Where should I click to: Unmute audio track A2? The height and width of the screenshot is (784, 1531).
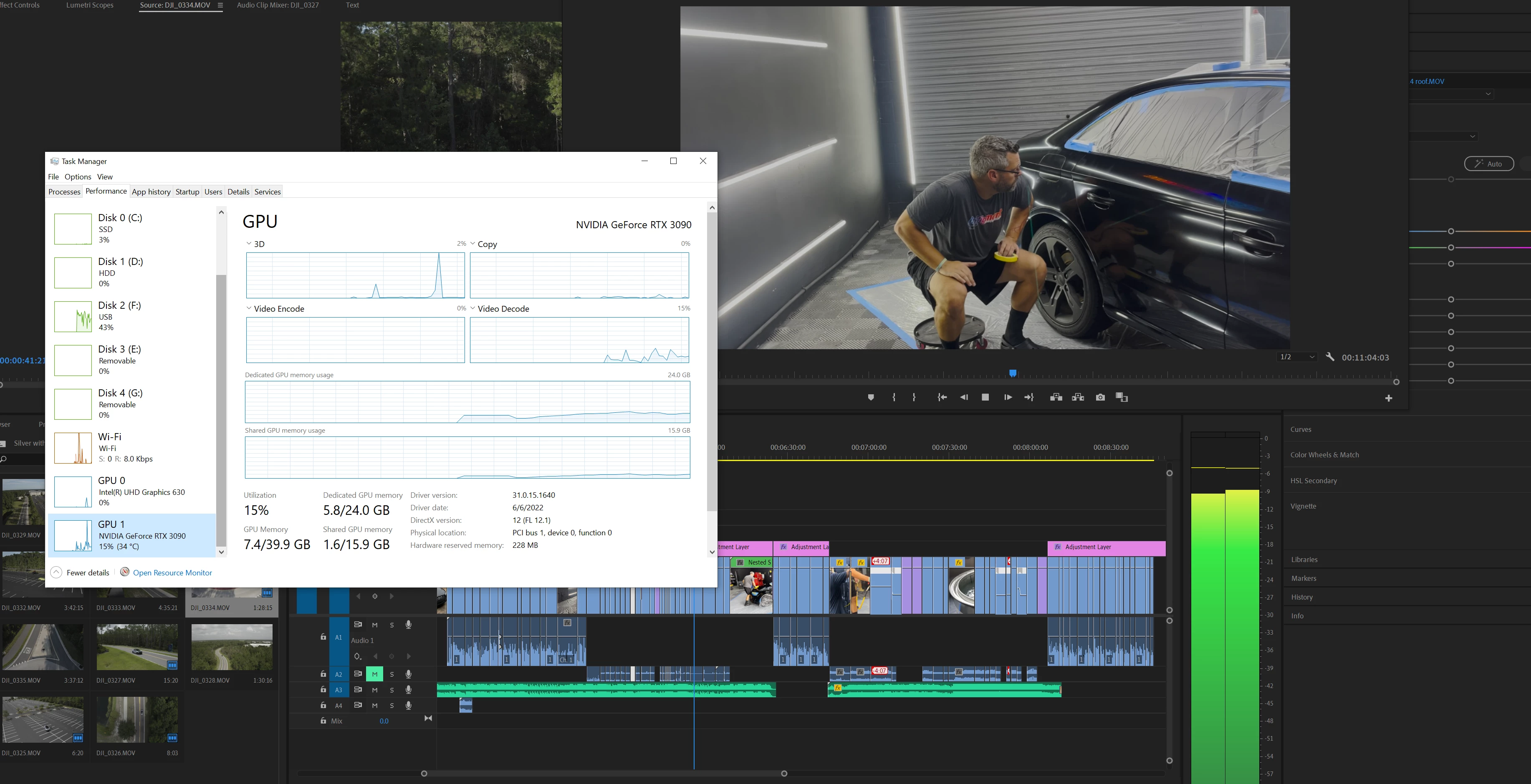point(374,674)
